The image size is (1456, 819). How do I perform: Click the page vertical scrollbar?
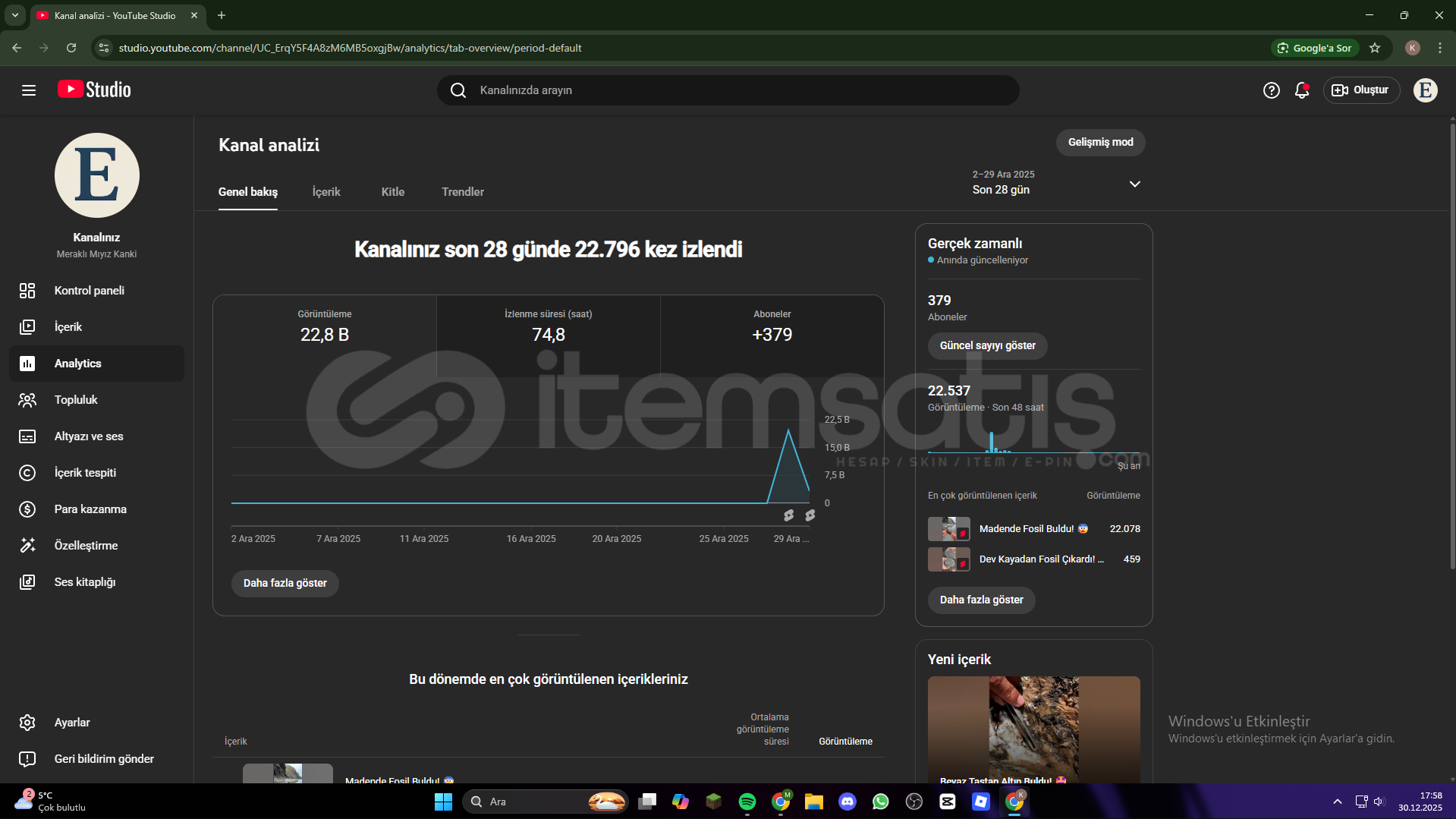pyautogui.click(x=1452, y=345)
